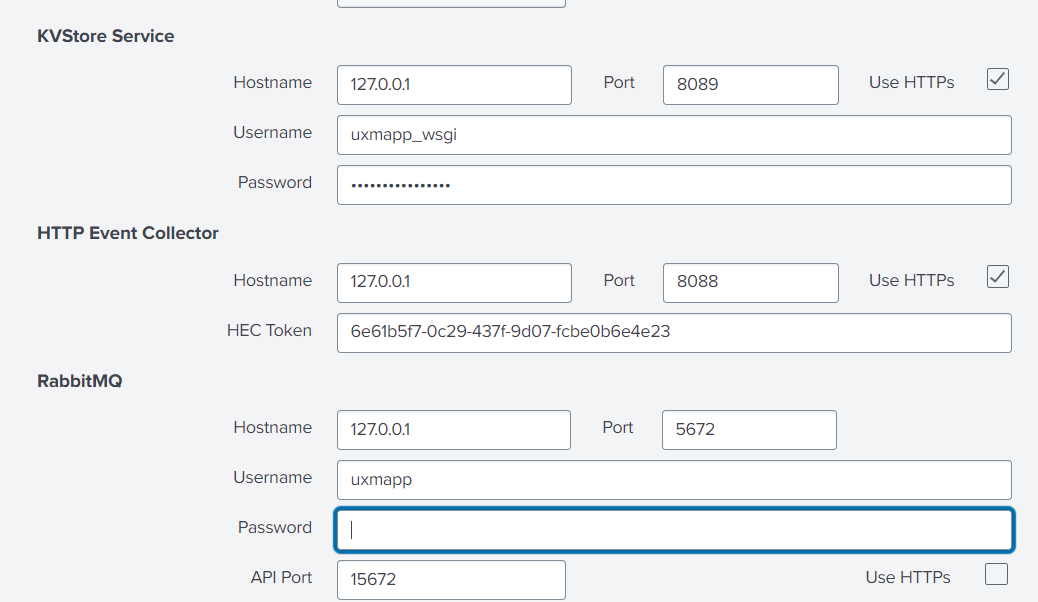1038x602 pixels.
Task: Click the empty RabbitMQ Password field
Action: coord(673,530)
